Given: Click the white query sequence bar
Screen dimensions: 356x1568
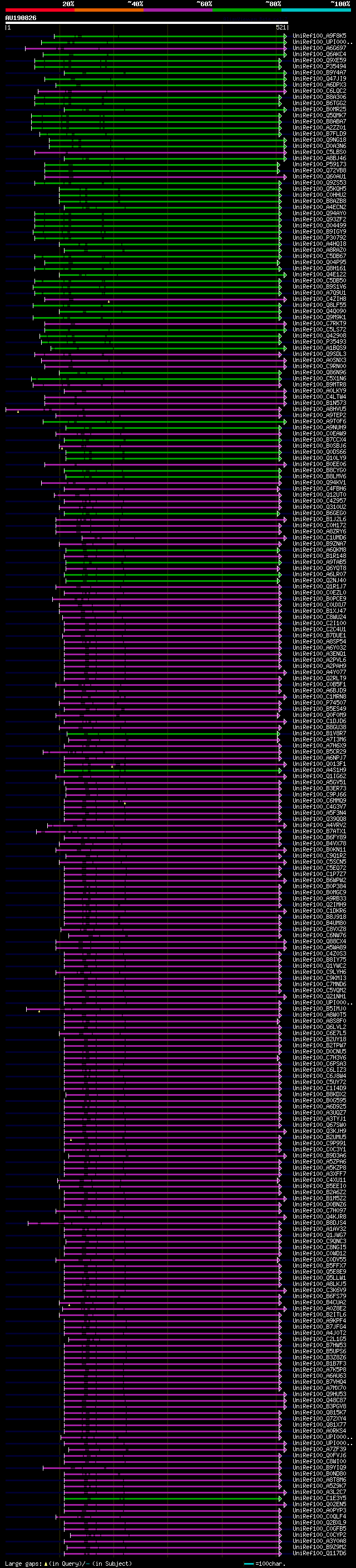Looking at the screenshot, I should click(147, 23).
